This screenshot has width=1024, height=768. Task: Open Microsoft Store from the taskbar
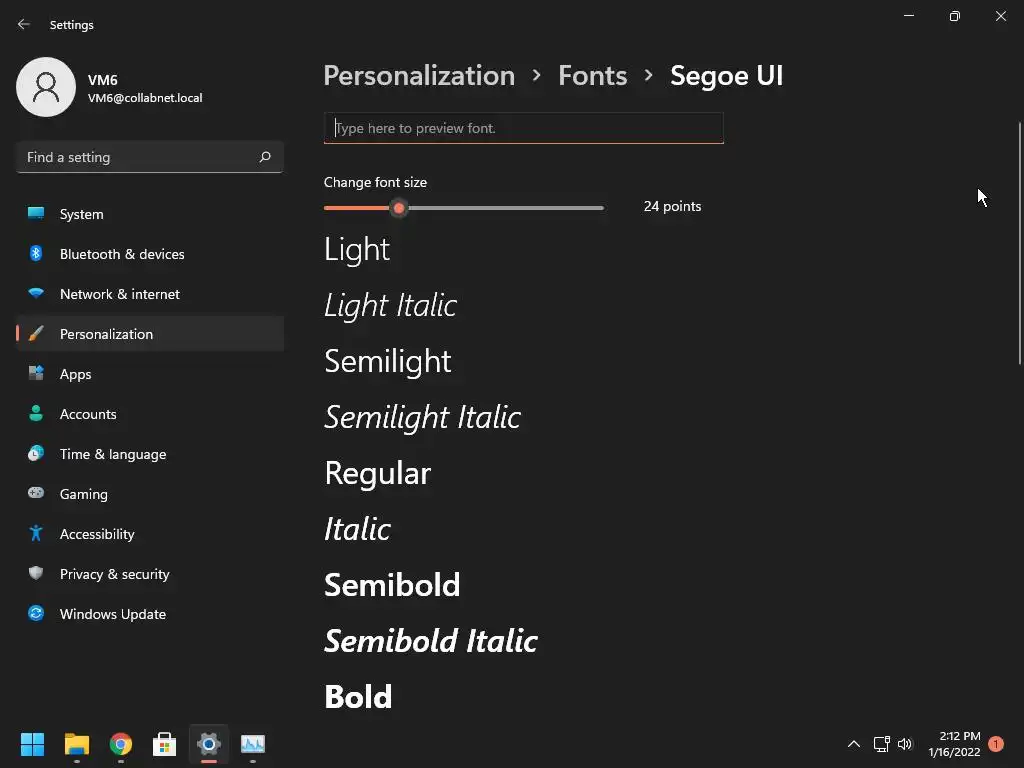pyautogui.click(x=165, y=744)
